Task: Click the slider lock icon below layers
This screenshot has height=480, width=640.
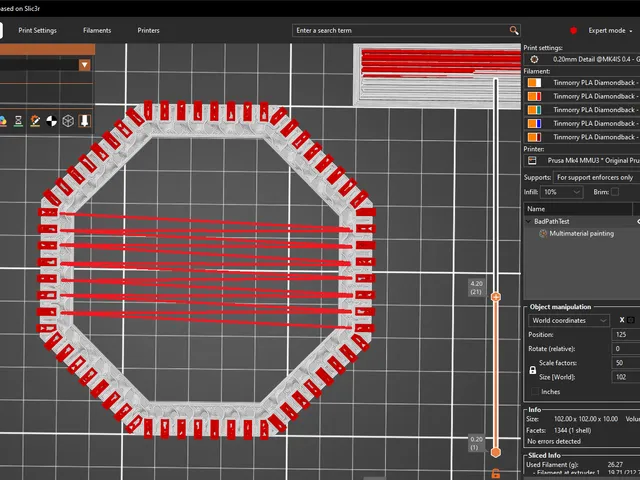Action: pos(496,473)
